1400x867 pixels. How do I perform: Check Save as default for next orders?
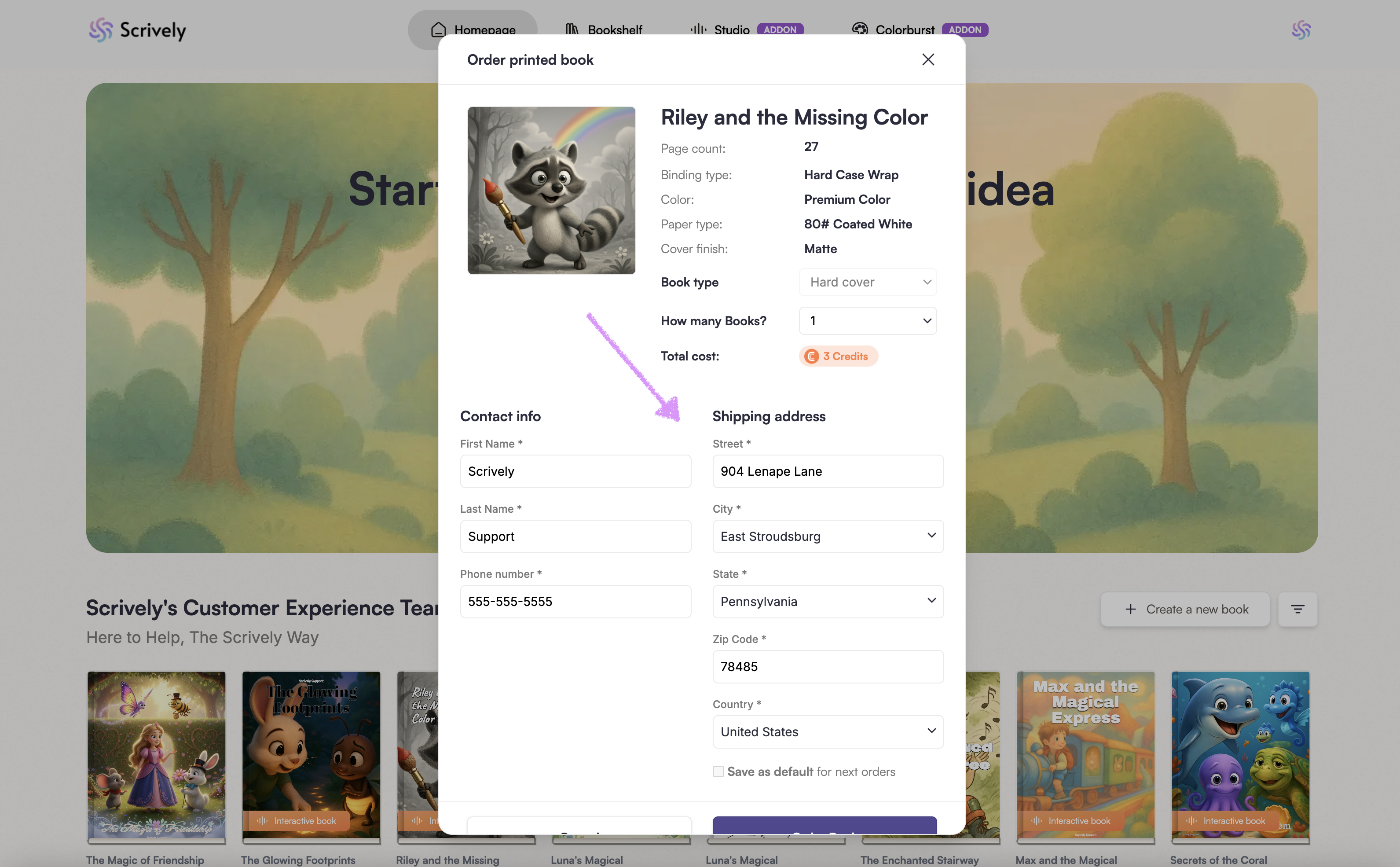[x=718, y=771]
